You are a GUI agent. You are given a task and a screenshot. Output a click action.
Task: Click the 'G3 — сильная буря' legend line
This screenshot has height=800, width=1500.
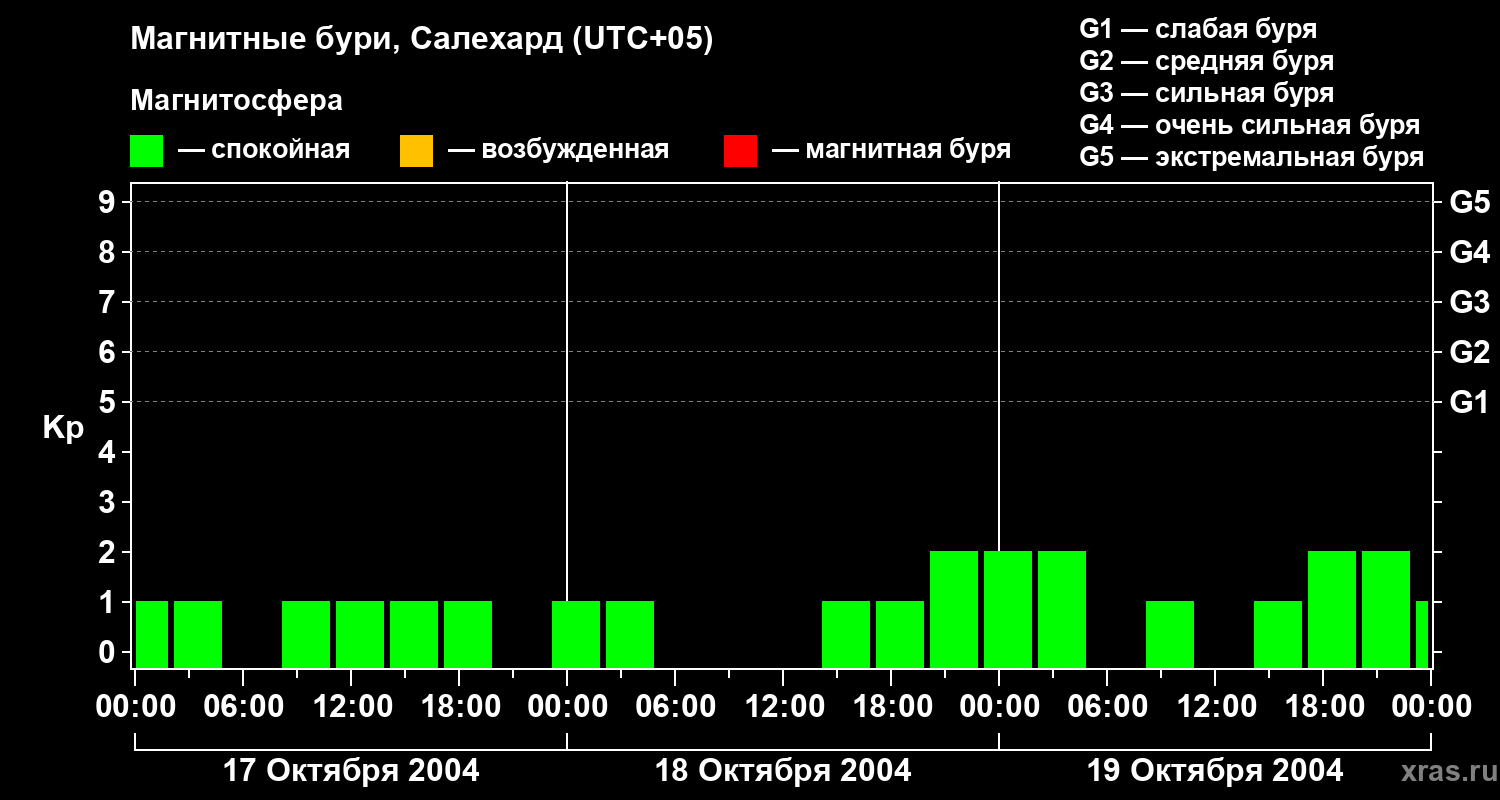[x=1206, y=93]
